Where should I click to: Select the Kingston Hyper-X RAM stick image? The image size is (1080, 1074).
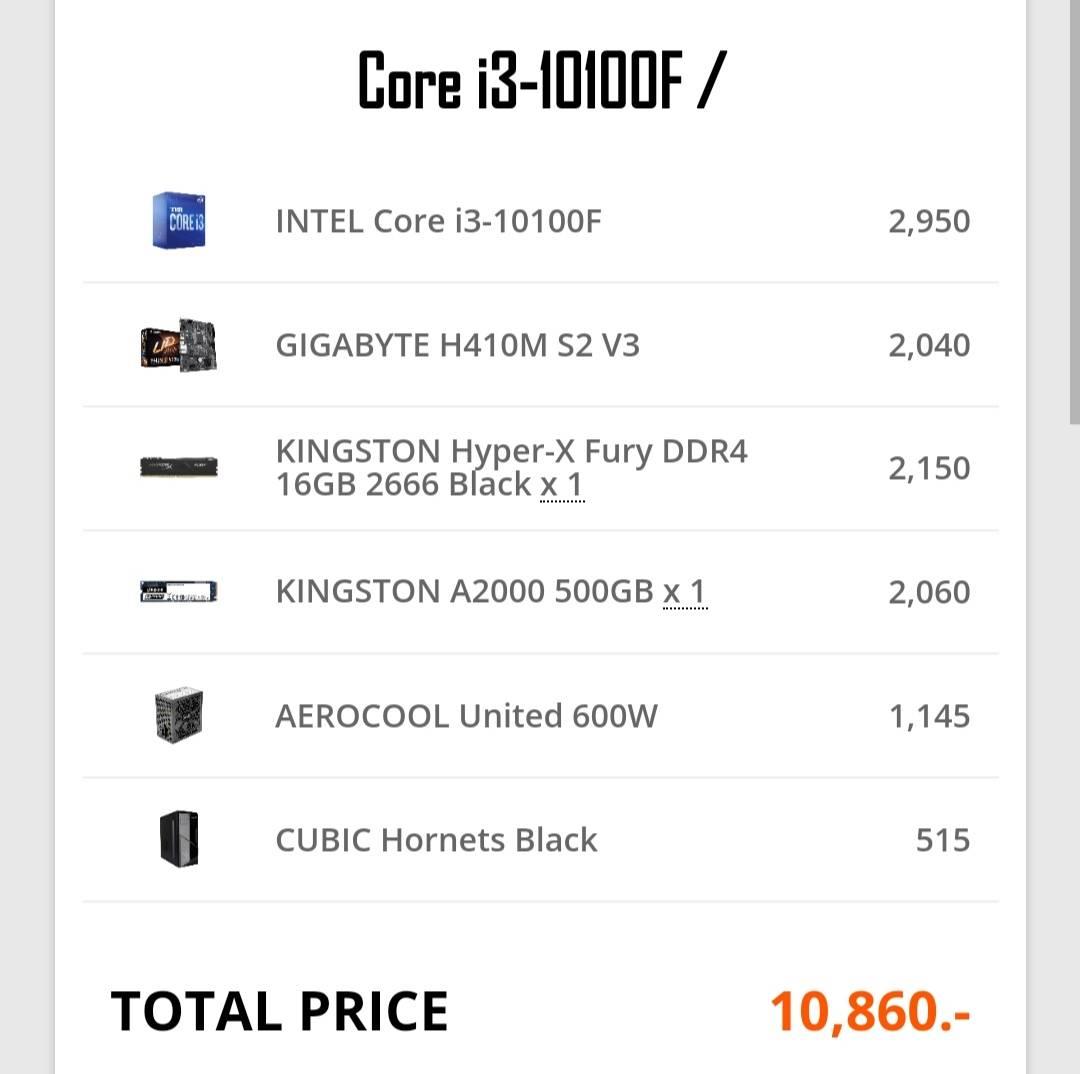pos(179,467)
